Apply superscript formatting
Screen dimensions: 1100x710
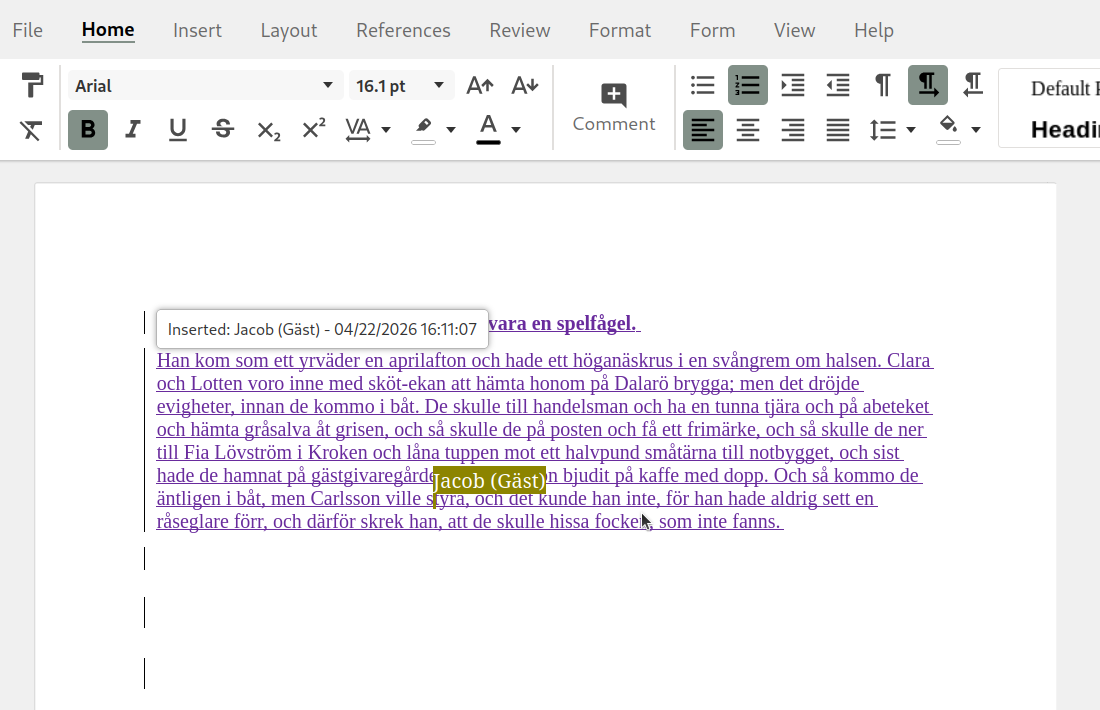[314, 129]
